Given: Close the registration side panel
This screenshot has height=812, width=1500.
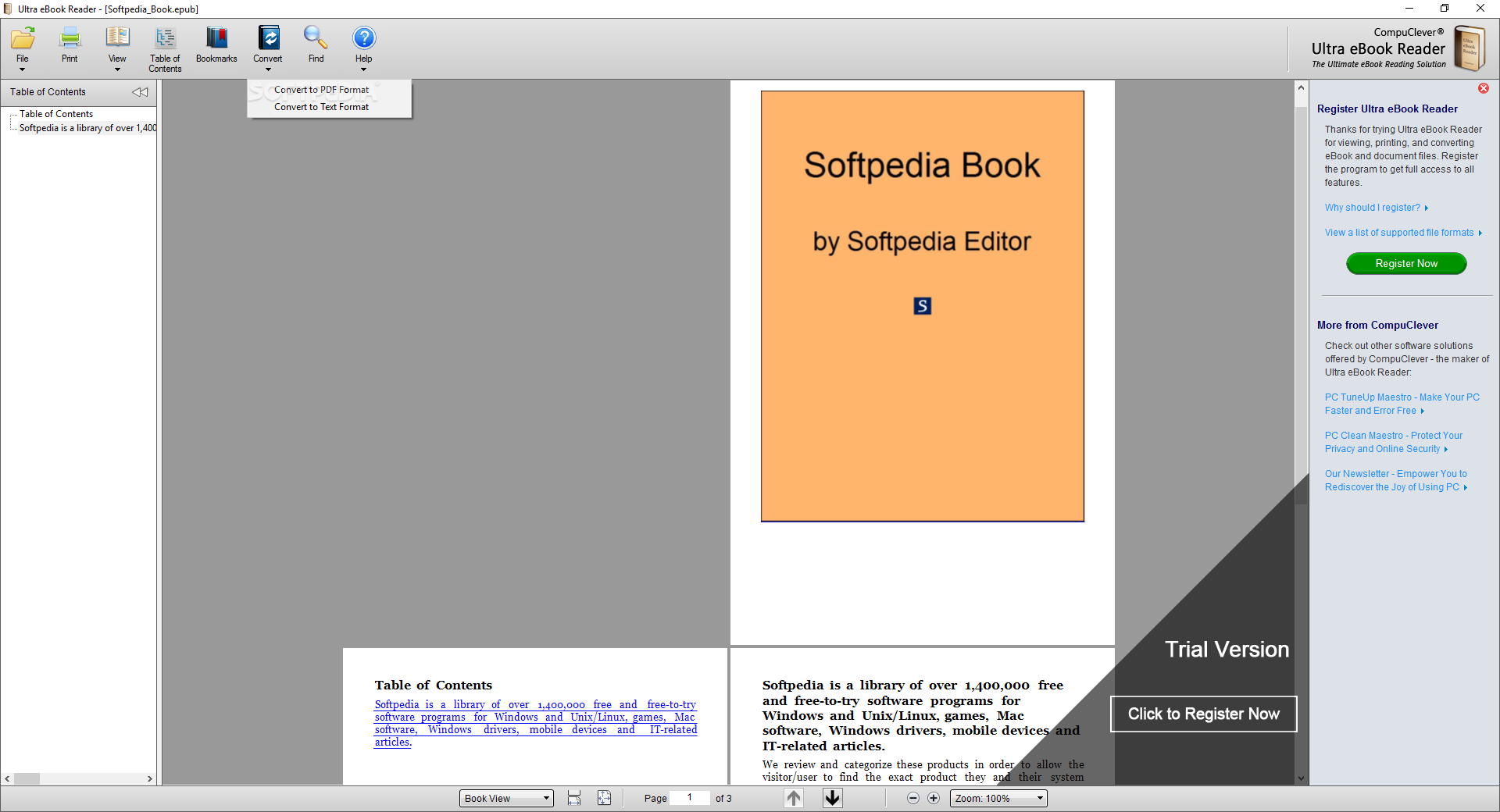Looking at the screenshot, I should [1483, 88].
